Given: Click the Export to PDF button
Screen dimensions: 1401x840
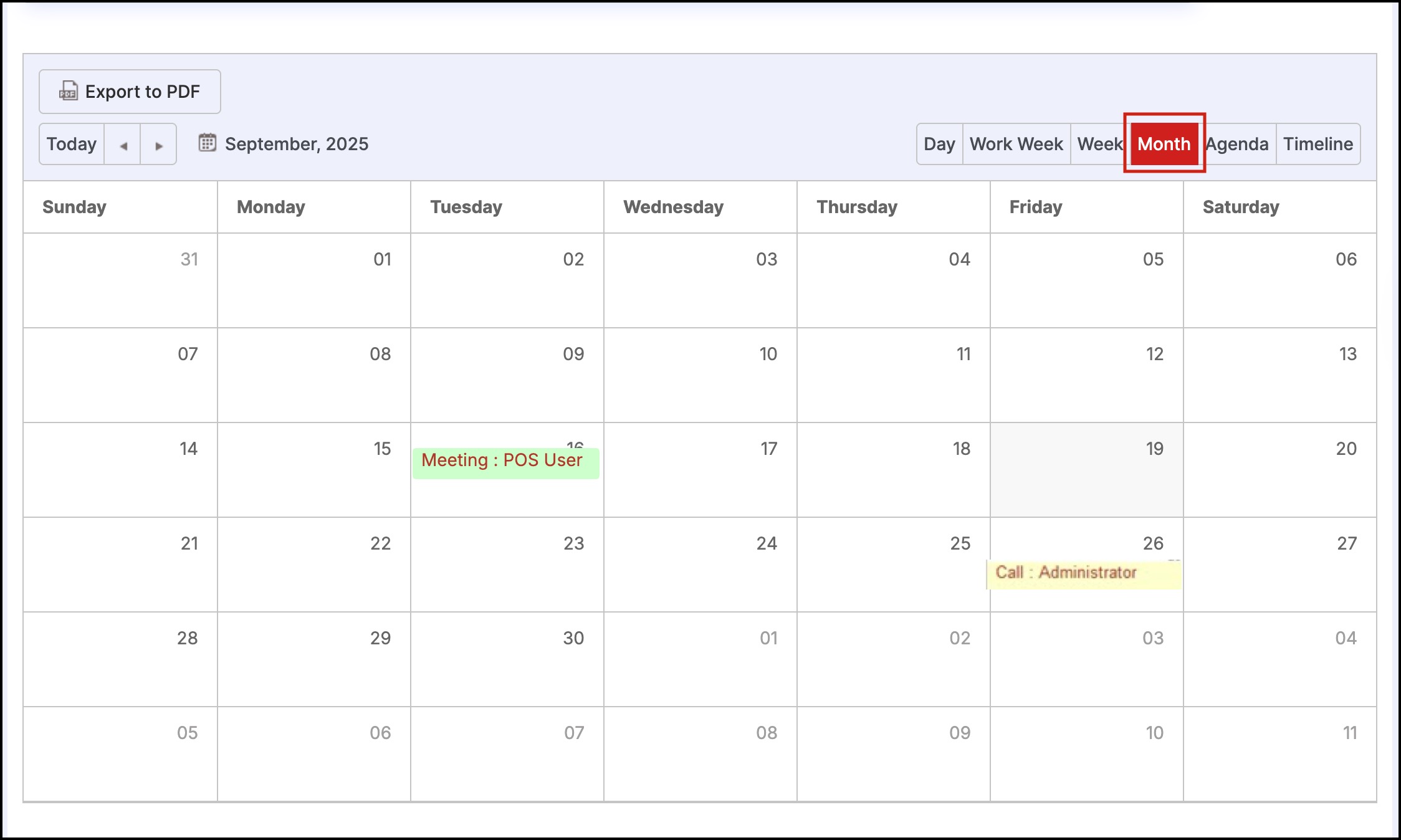Looking at the screenshot, I should [x=130, y=92].
